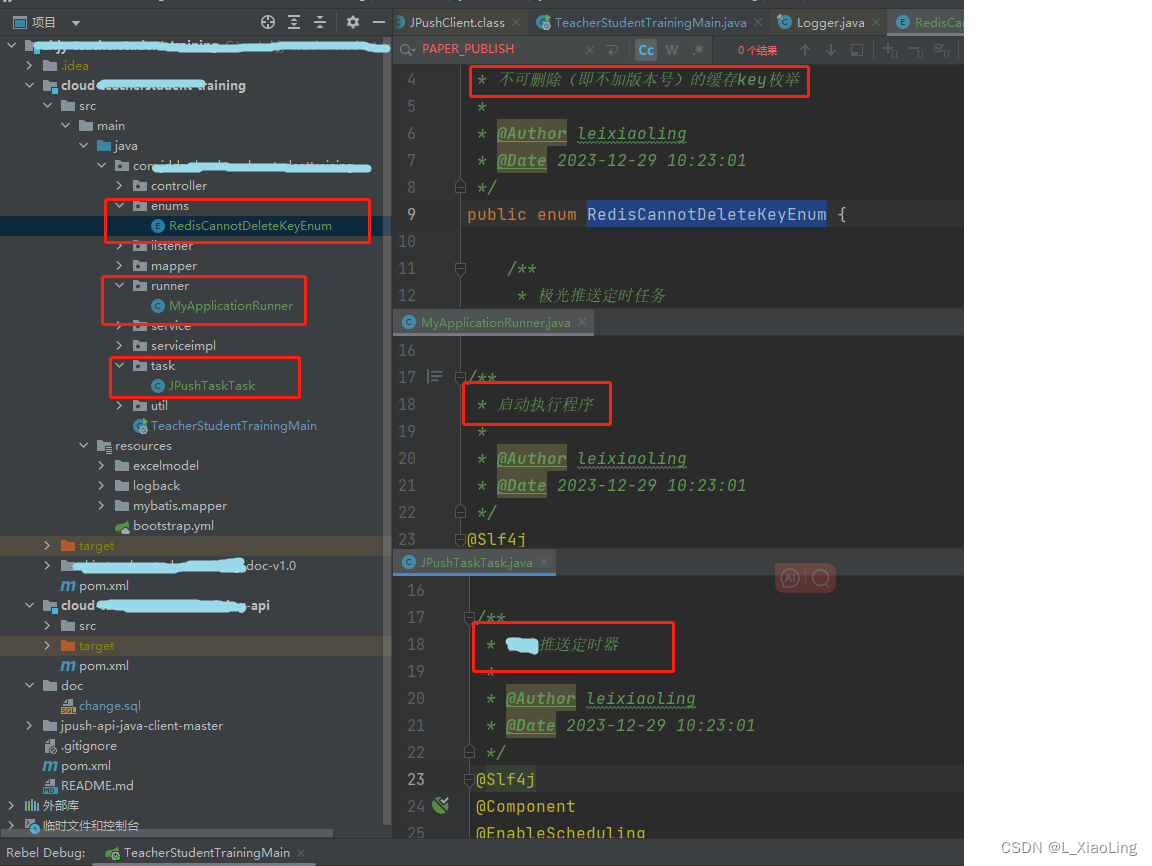1152x866 pixels.
Task: Toggle match case Cc in search
Action: coord(646,49)
